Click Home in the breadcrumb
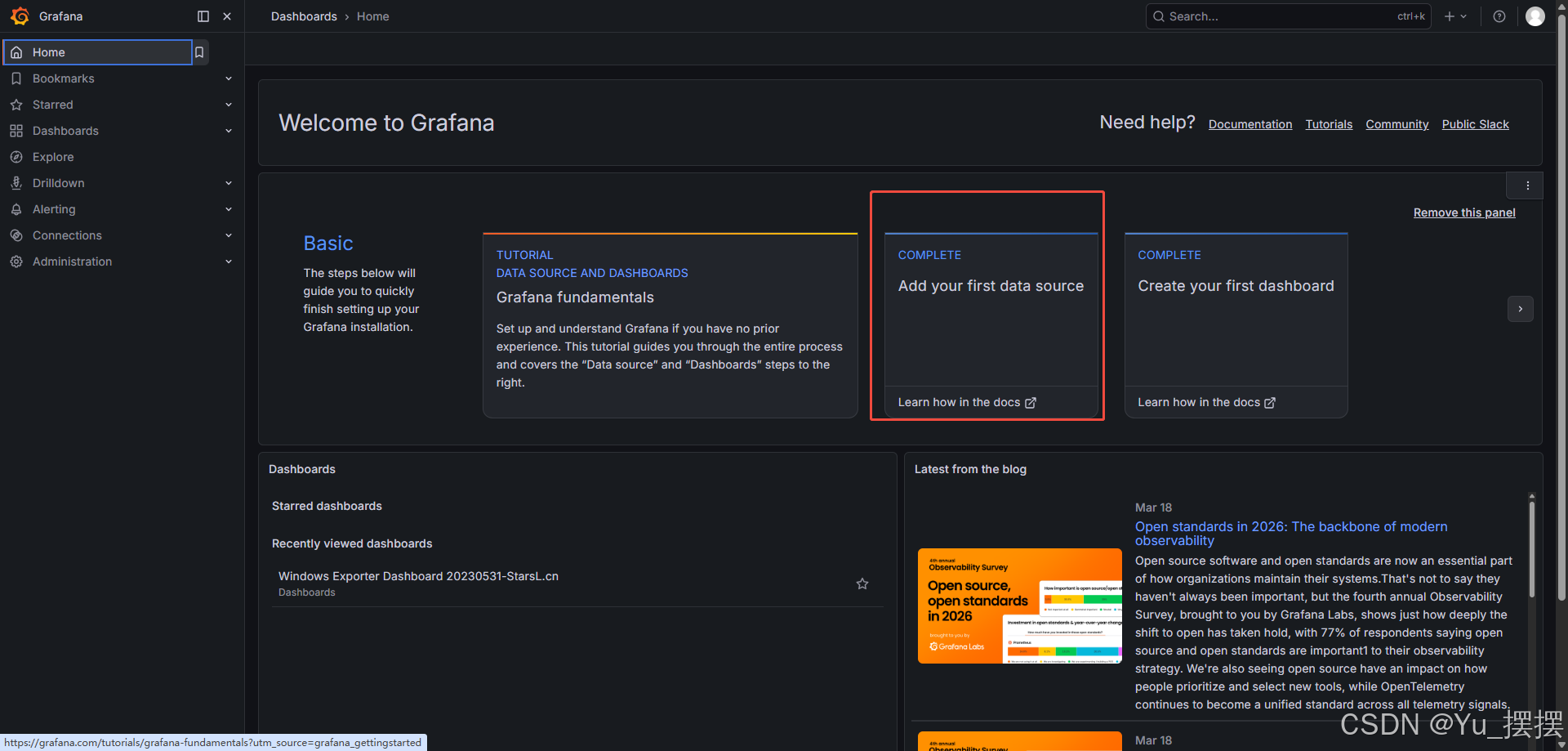Viewport: 1568px width, 751px height. pos(372,16)
